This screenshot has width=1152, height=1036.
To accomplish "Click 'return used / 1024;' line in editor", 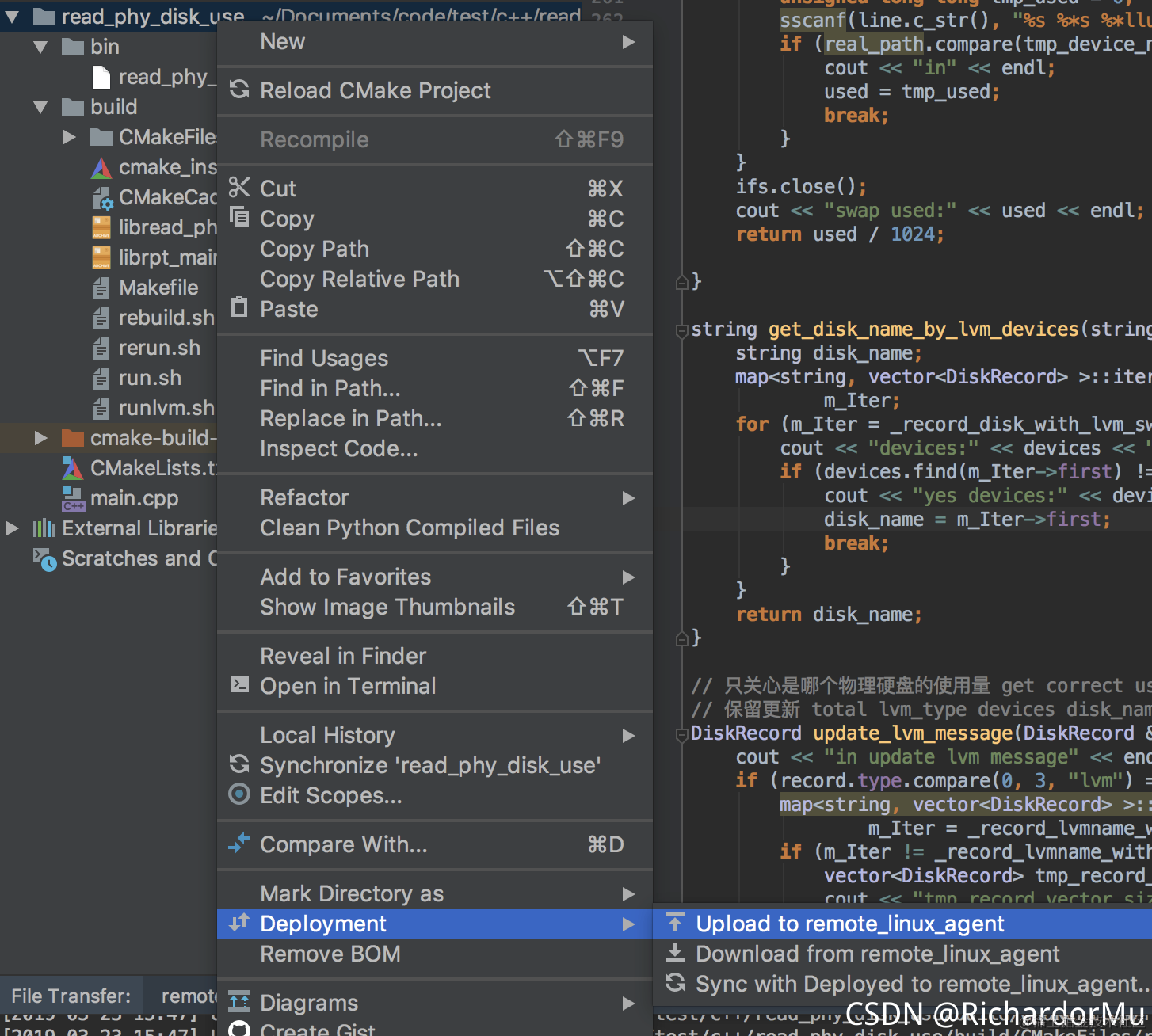I will tap(840, 234).
